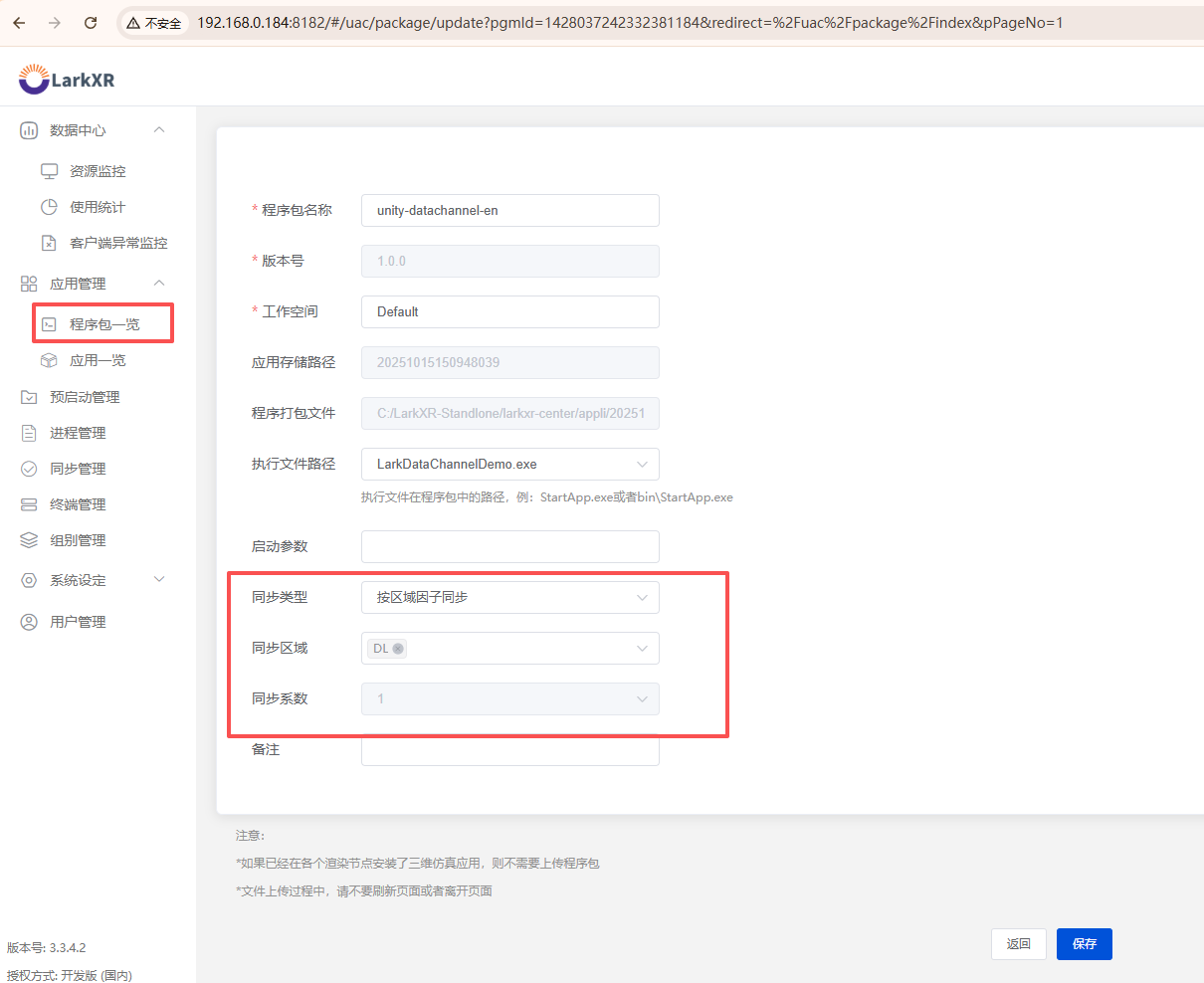Click the usage statistics (使用统计) pie icon
The width and height of the screenshot is (1204, 983).
coord(49,207)
